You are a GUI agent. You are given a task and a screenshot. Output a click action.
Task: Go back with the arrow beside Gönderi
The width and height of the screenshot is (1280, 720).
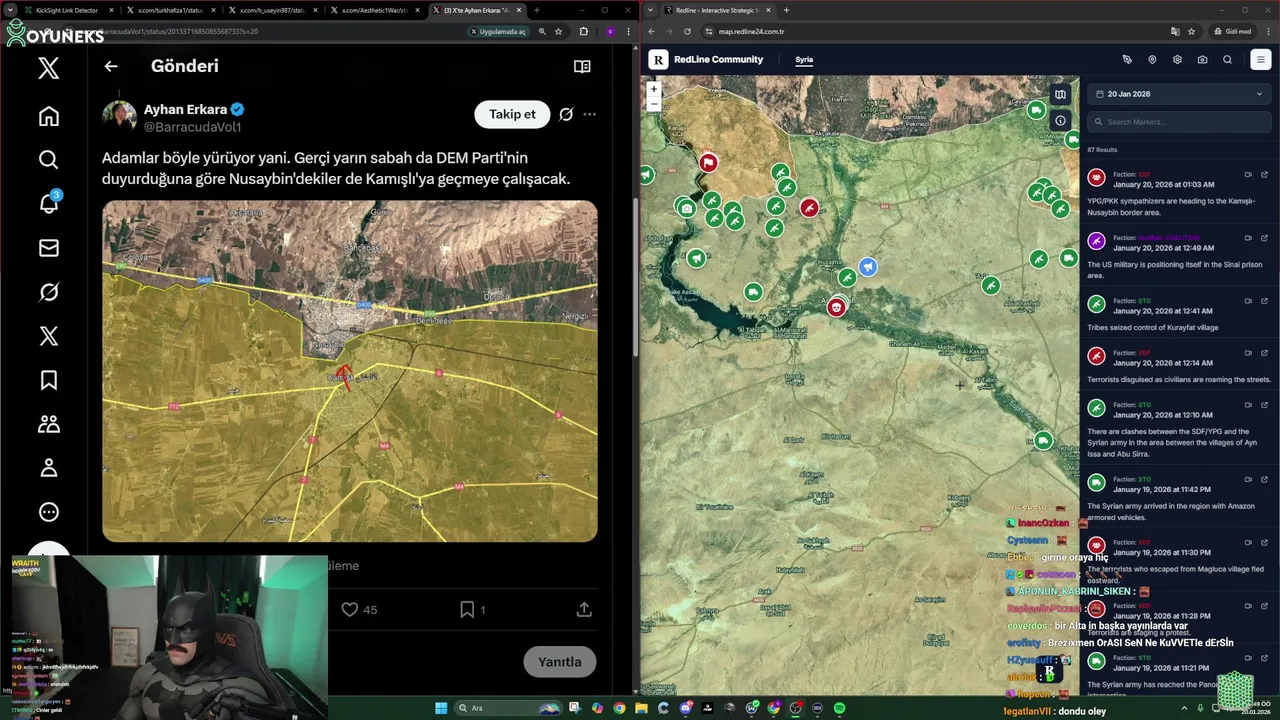click(x=111, y=66)
